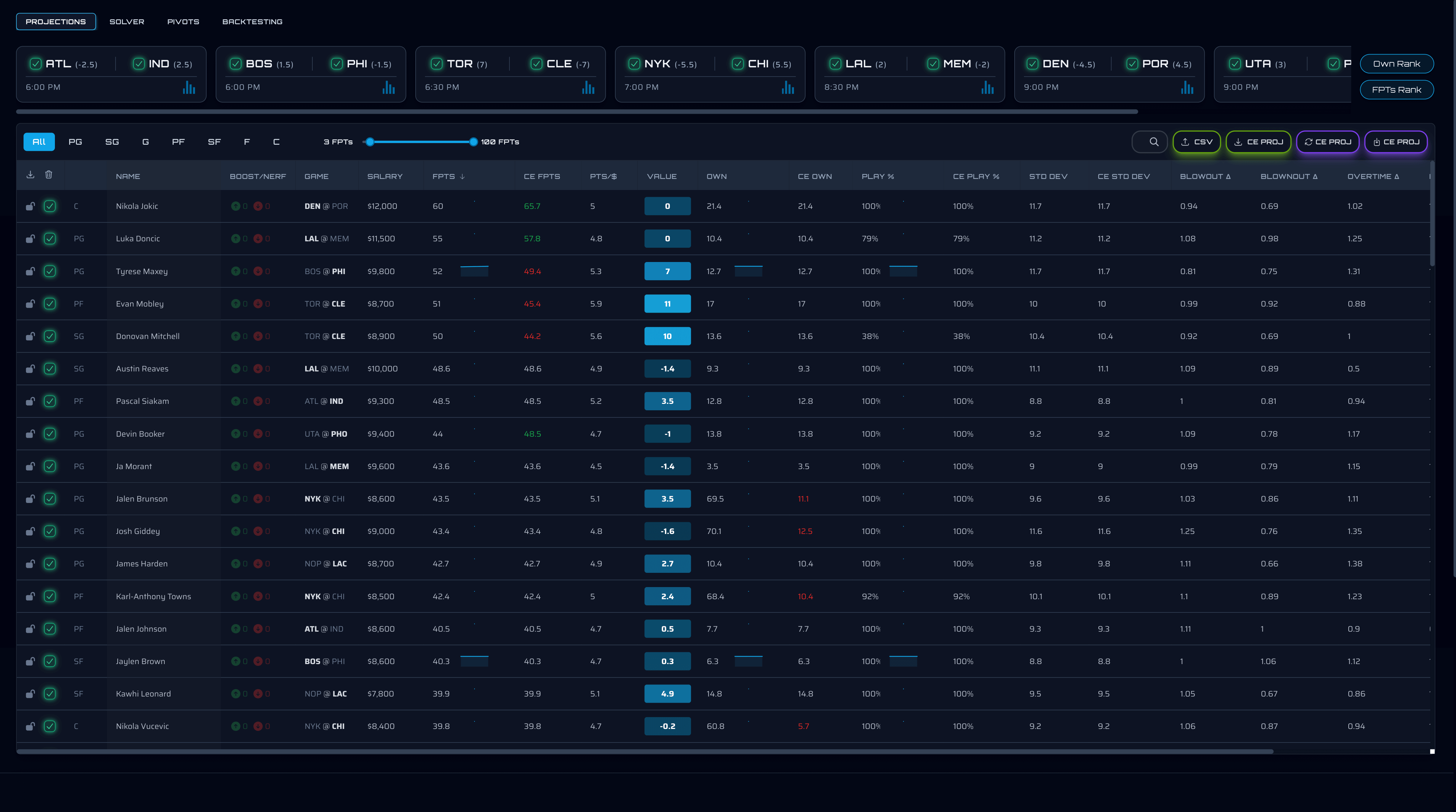Uncheck the Tyrese Maxey player checkbox
Screen dimensions: 1456x812
(x=50, y=271)
